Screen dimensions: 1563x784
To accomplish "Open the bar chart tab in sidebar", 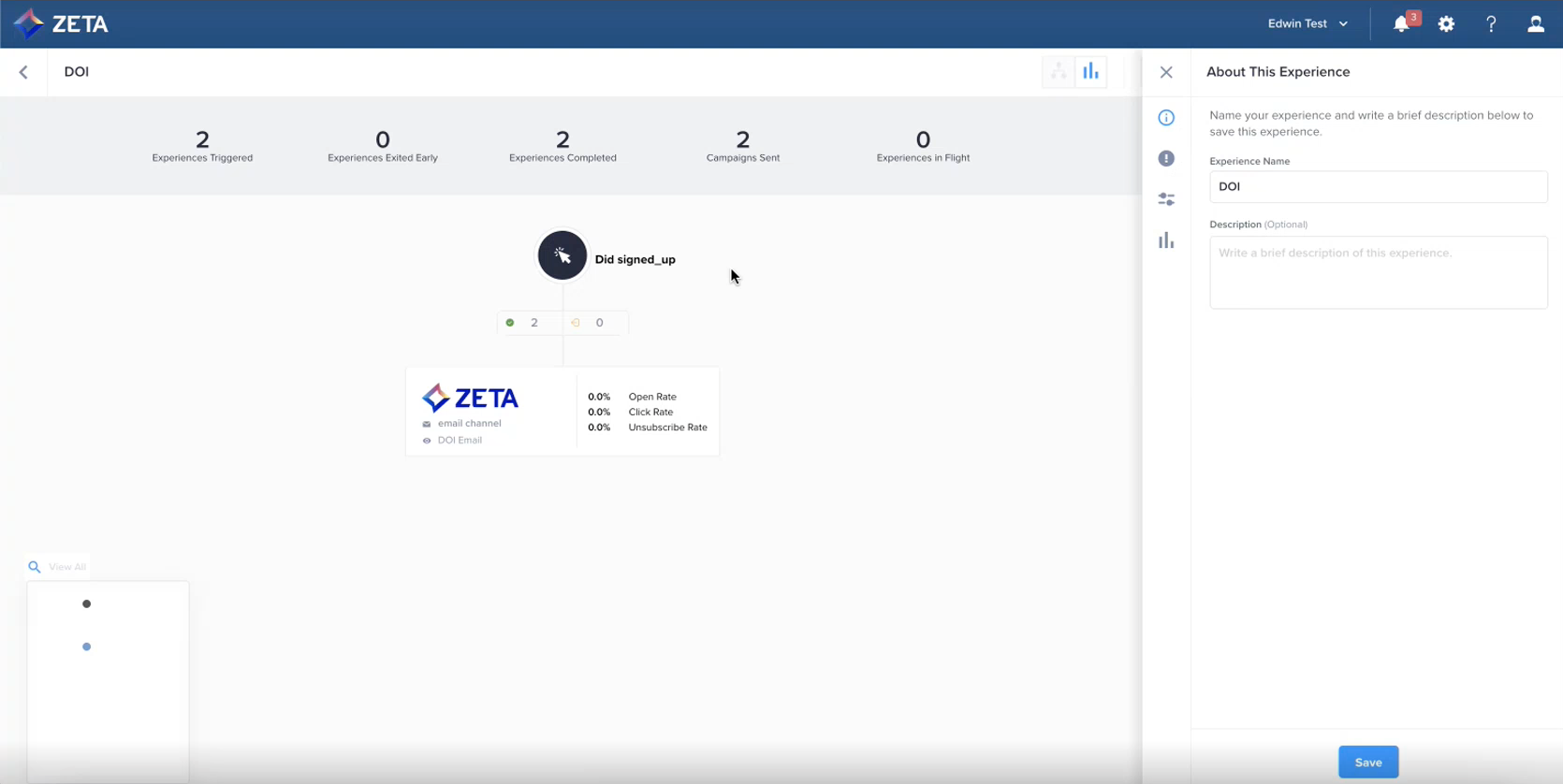I will 1166,240.
